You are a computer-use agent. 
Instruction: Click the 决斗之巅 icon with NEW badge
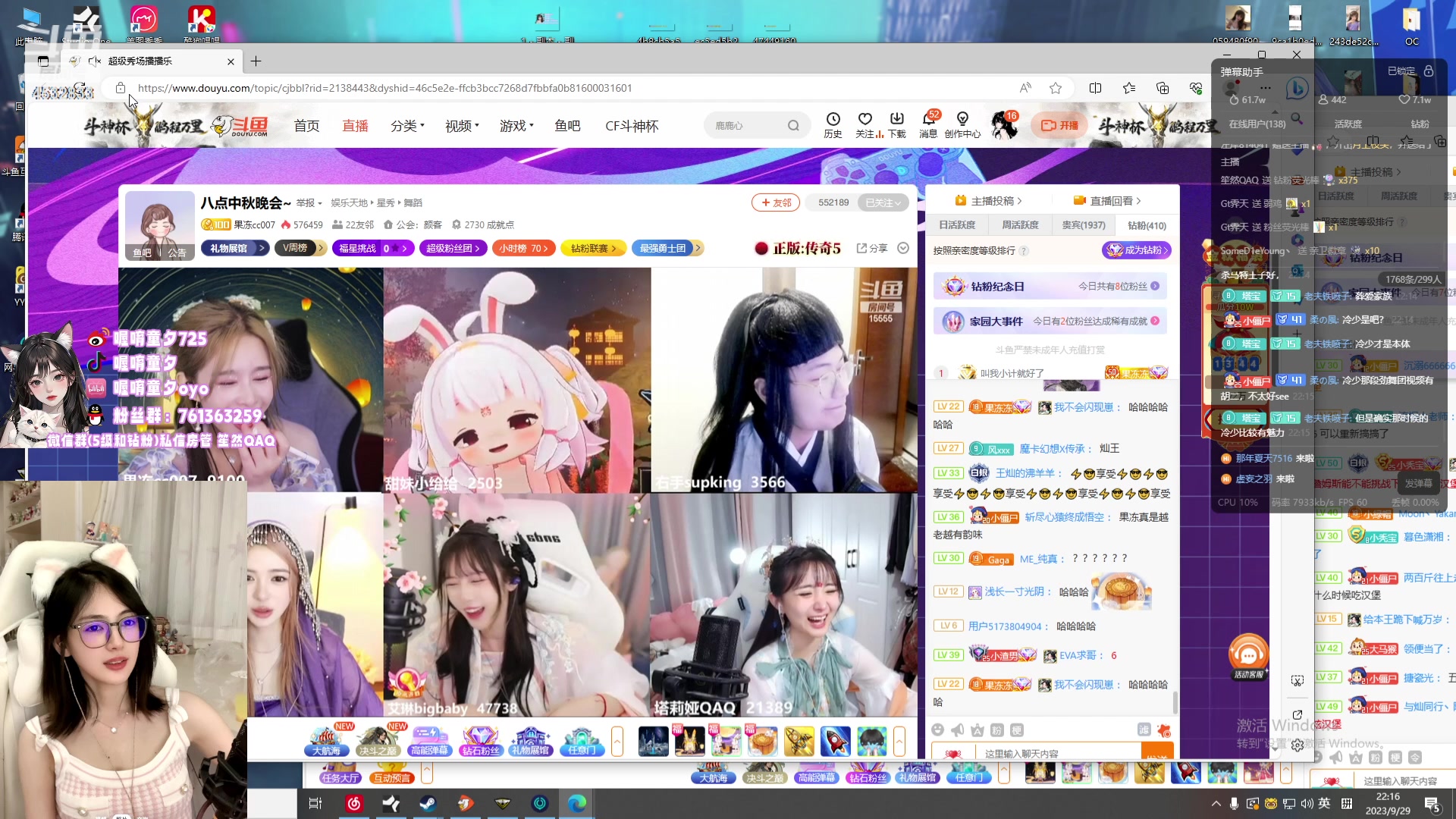pyautogui.click(x=378, y=741)
